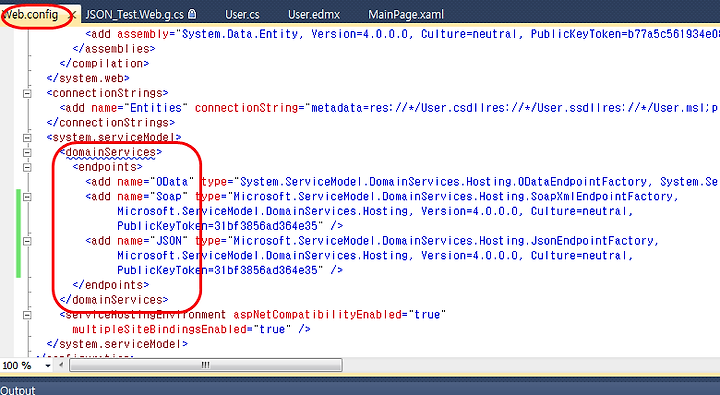This screenshot has height=395, width=720.
Task: Collapse the connectionStrings section
Action: [x=27, y=93]
